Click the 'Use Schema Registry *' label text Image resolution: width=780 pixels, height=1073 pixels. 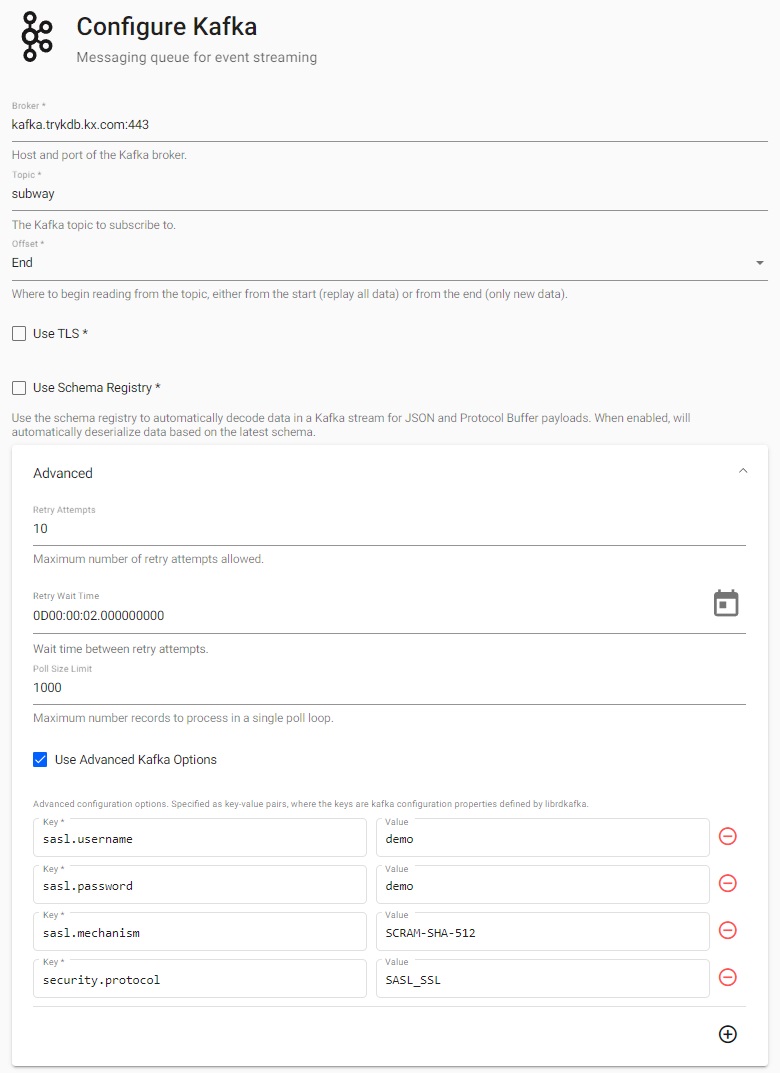[x=96, y=388]
